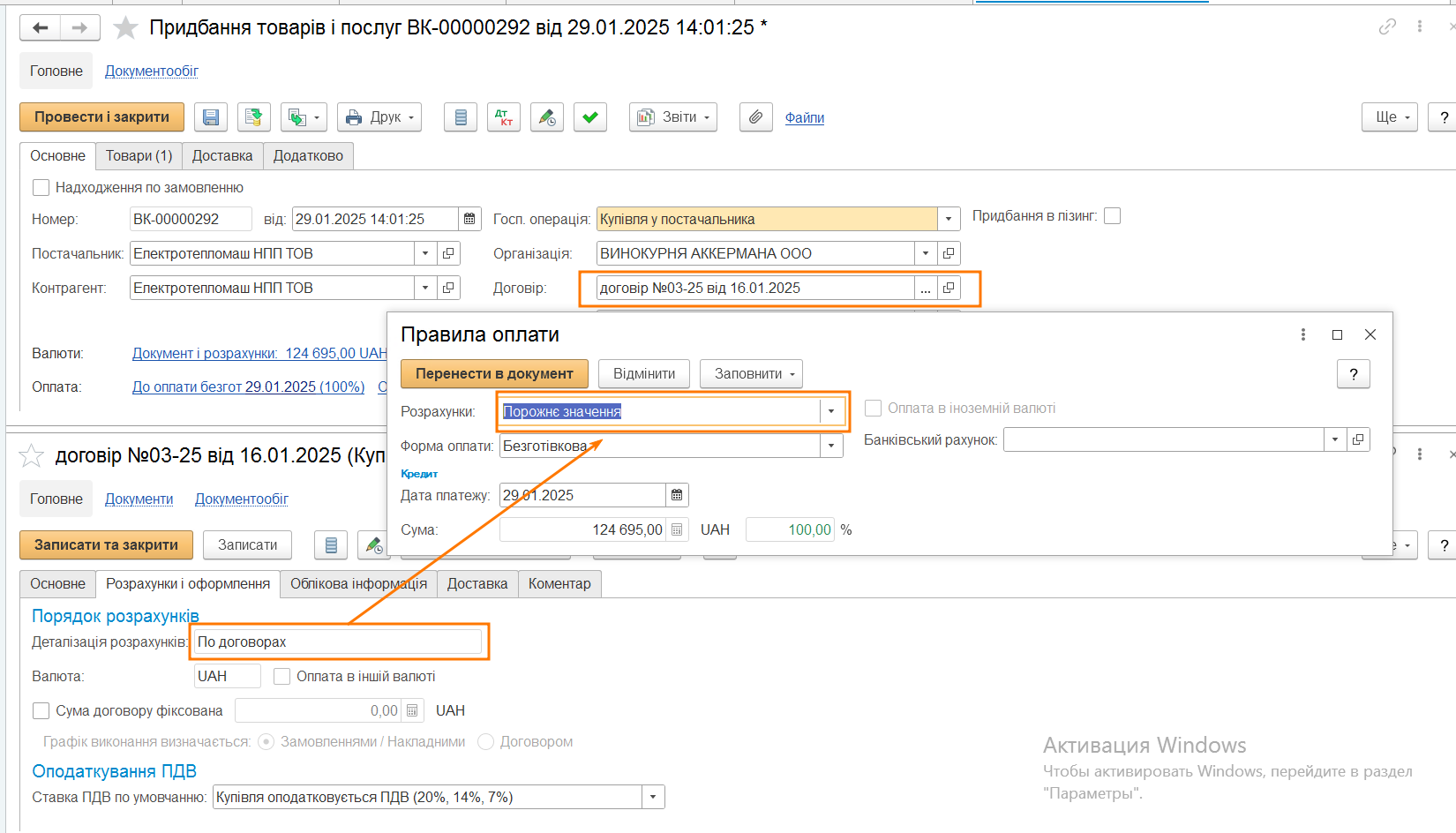The width and height of the screenshot is (1456, 833).
Task: Open calendar picker for Дата платежу
Action: coord(677,495)
